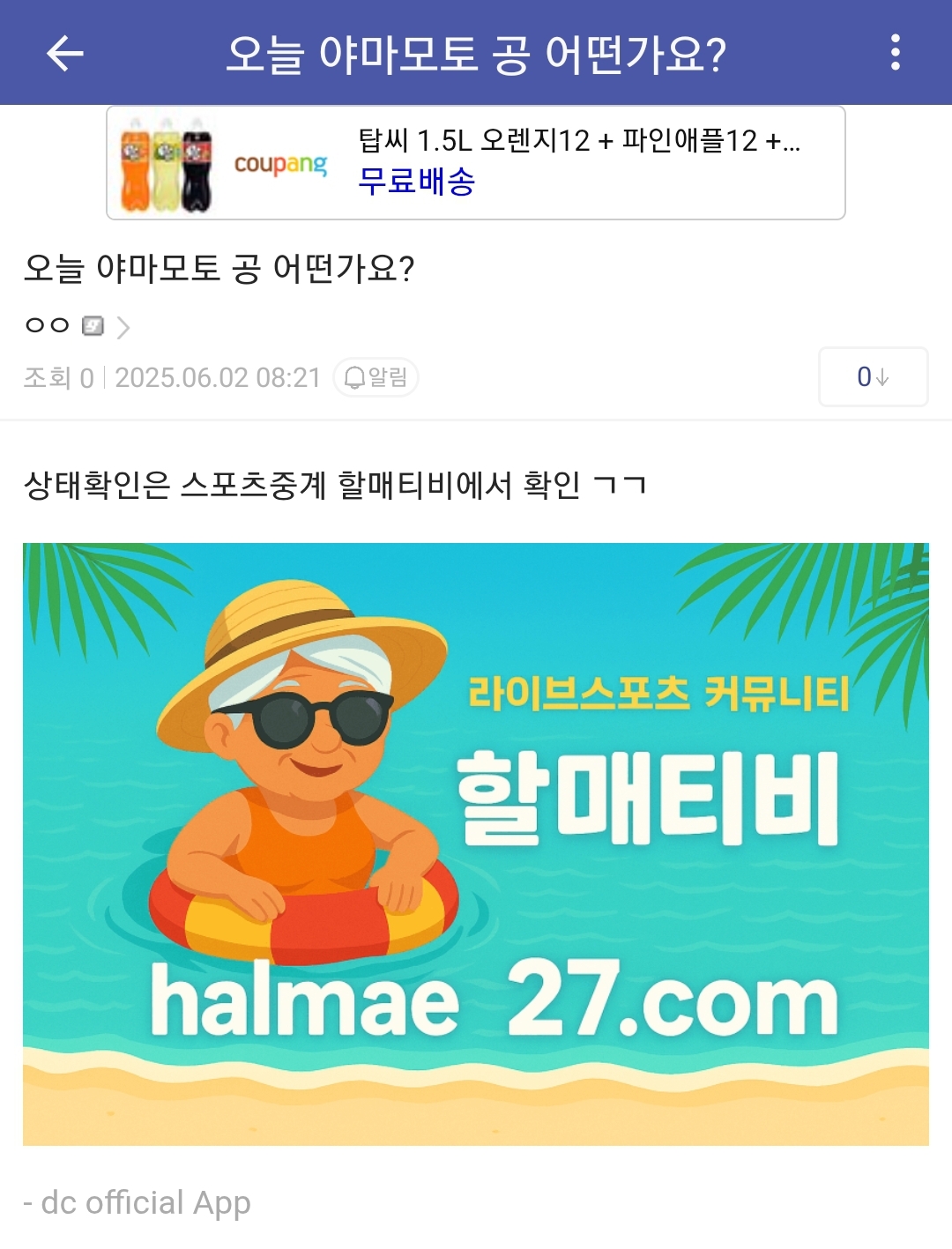
Task: Tap the back arrow icon
Action: coord(65,53)
